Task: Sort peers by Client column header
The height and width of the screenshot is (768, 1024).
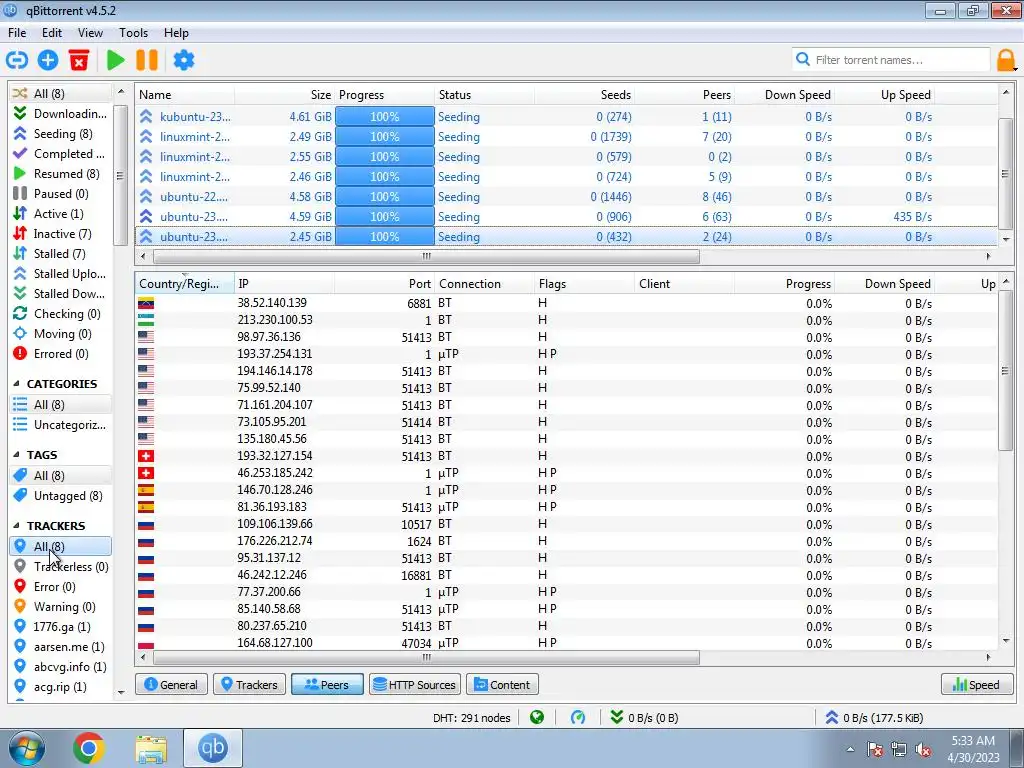Action: [x=684, y=283]
